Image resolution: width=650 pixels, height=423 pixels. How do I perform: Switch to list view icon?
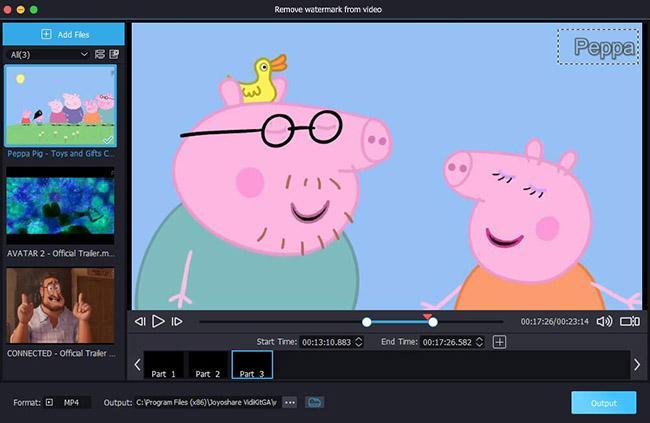[100, 54]
